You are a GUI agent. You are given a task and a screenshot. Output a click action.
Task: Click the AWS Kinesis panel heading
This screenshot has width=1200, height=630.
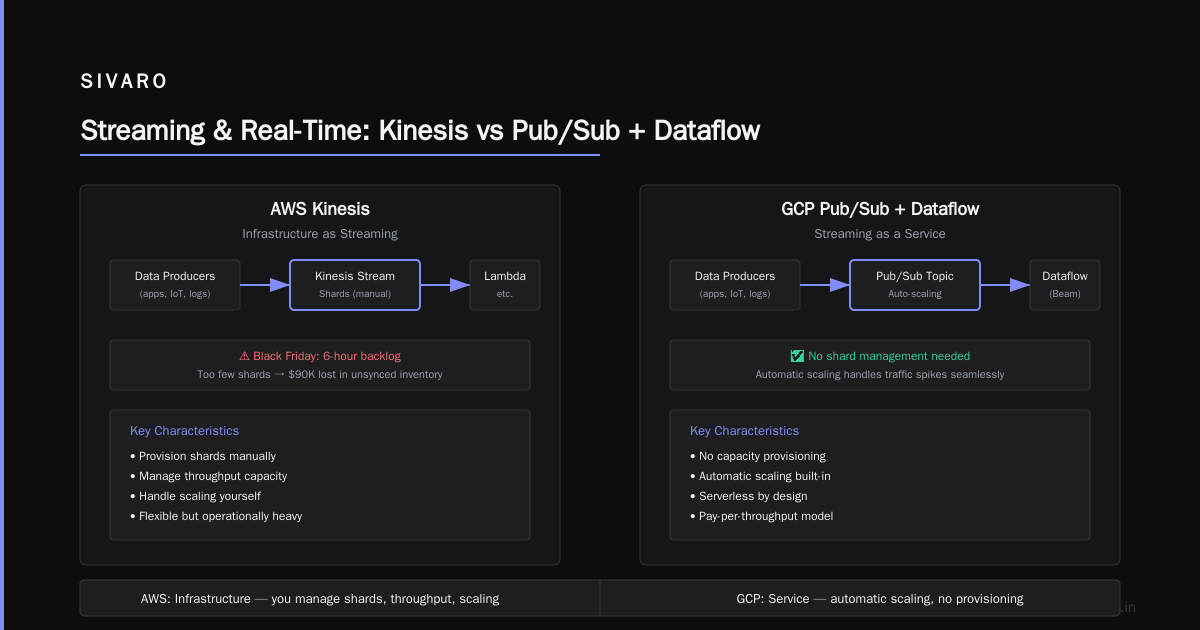[320, 209]
